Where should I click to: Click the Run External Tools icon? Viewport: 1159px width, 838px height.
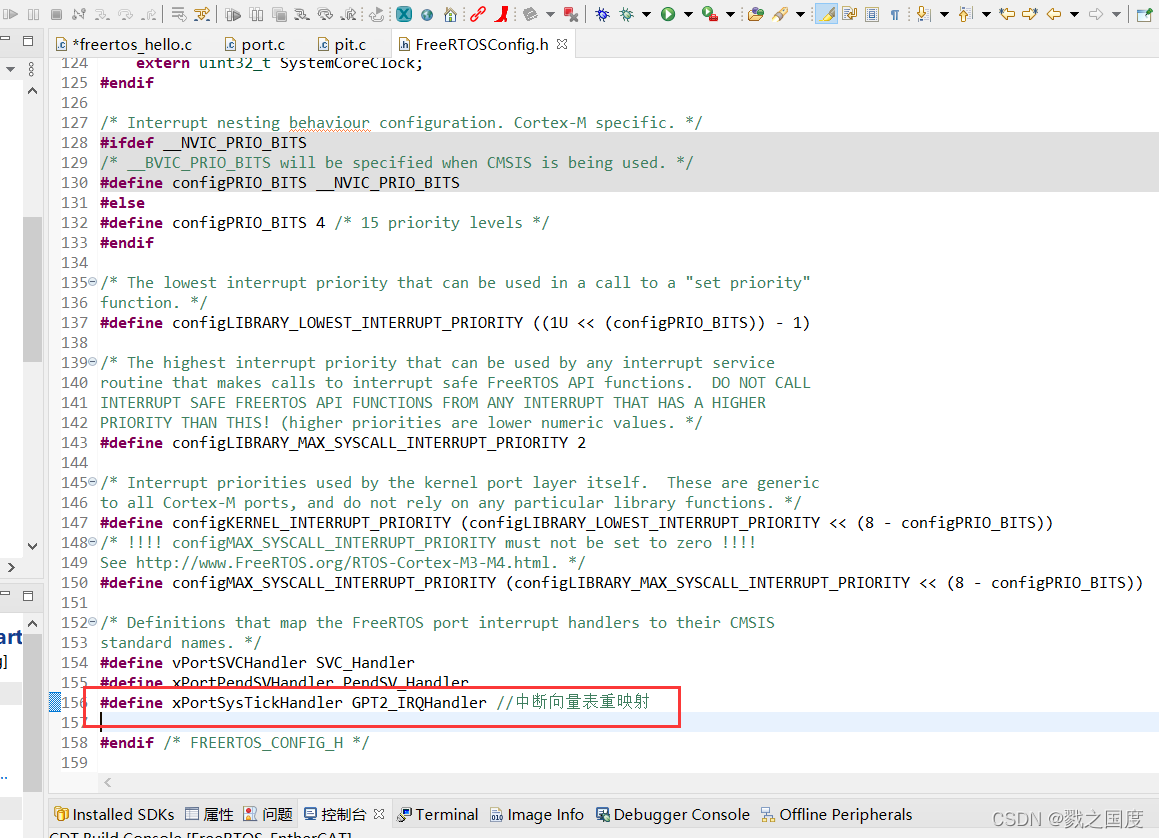(710, 14)
